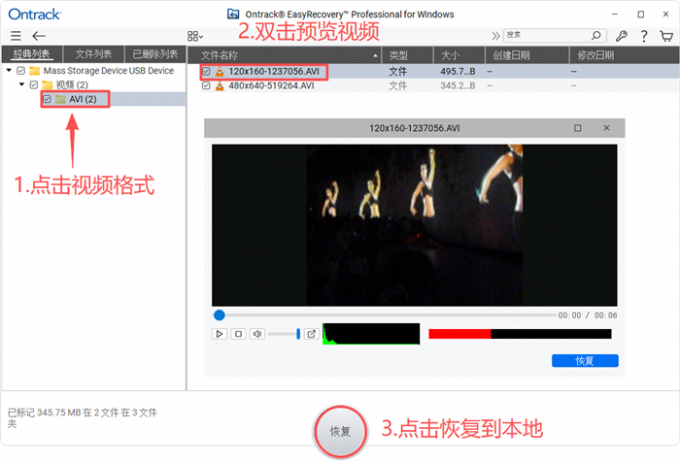Switch to the 经典列表 tab
This screenshot has height=462, width=680.
(32, 54)
